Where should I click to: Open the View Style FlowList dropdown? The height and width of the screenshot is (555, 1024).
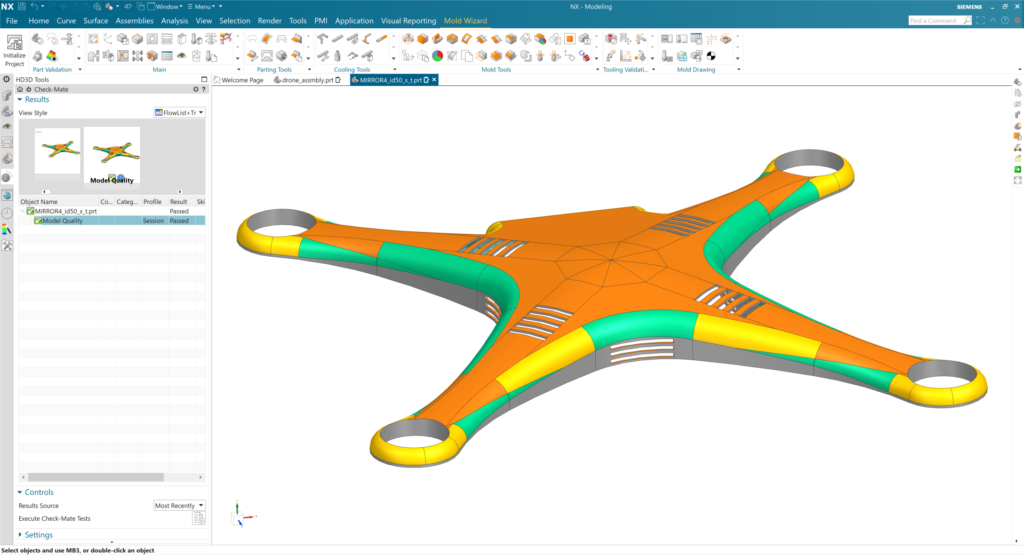(179, 113)
